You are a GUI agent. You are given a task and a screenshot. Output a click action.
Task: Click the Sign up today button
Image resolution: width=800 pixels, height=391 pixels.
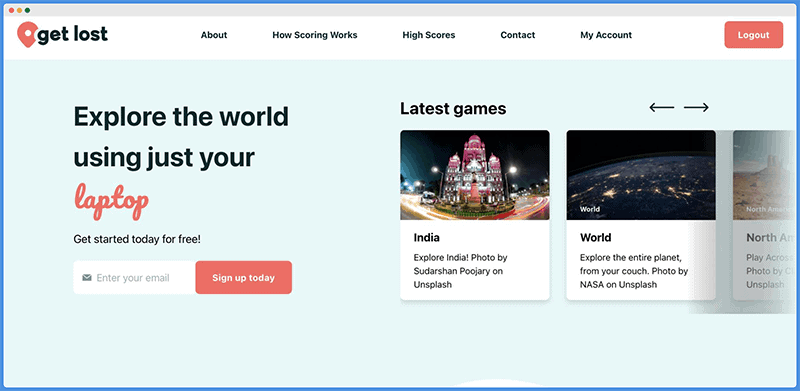pyautogui.click(x=243, y=278)
